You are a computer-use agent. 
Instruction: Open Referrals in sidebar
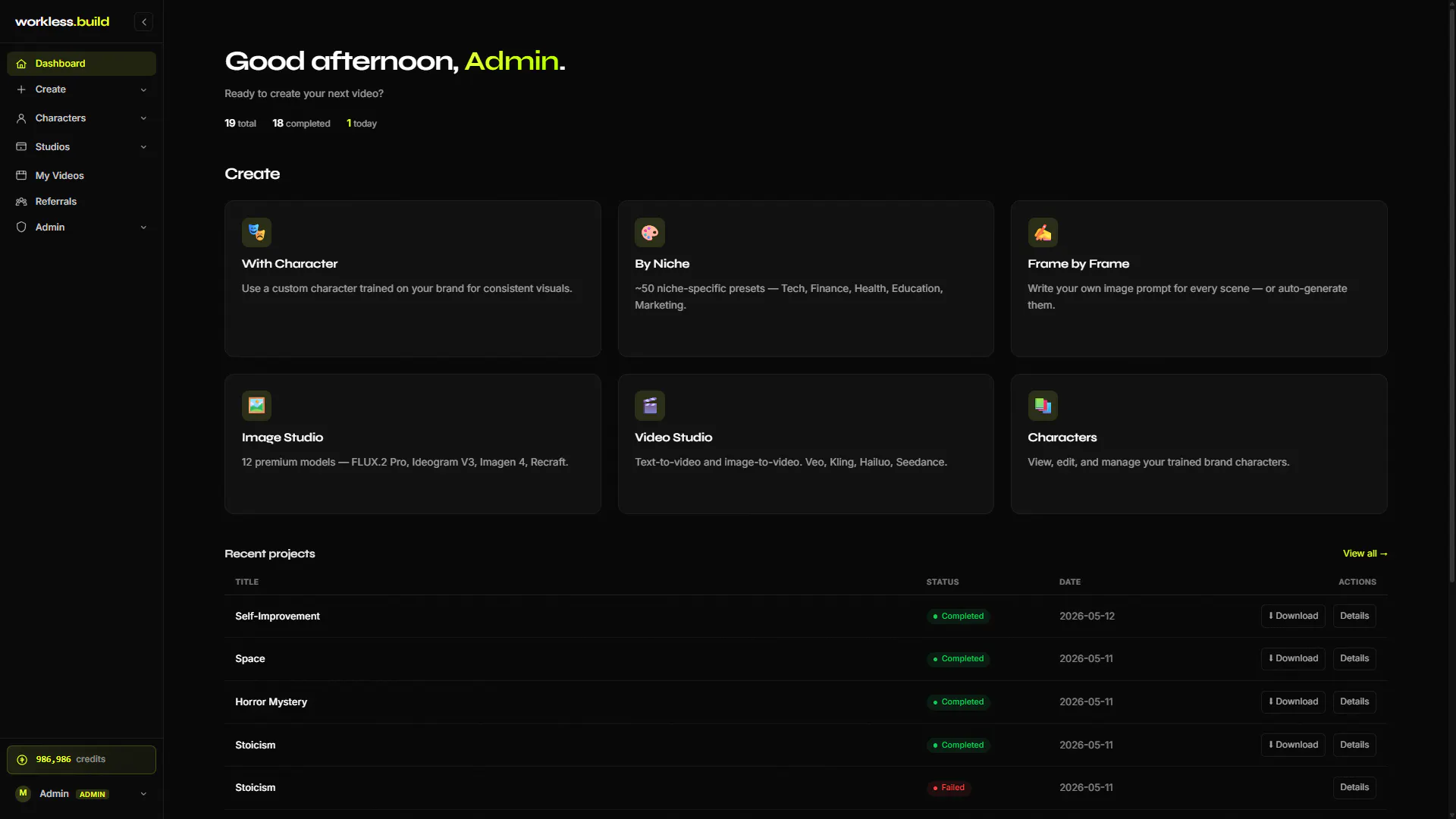tap(81, 202)
